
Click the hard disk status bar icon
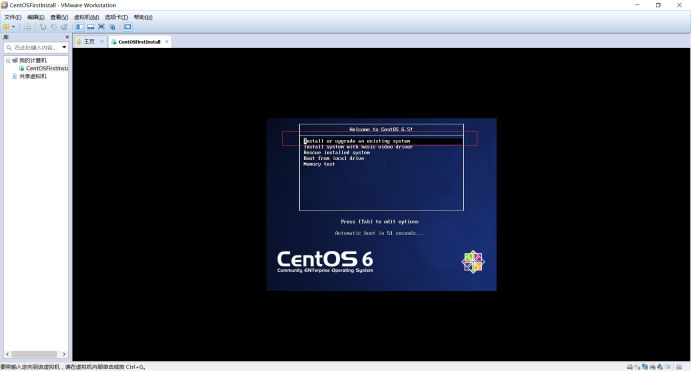(630, 367)
